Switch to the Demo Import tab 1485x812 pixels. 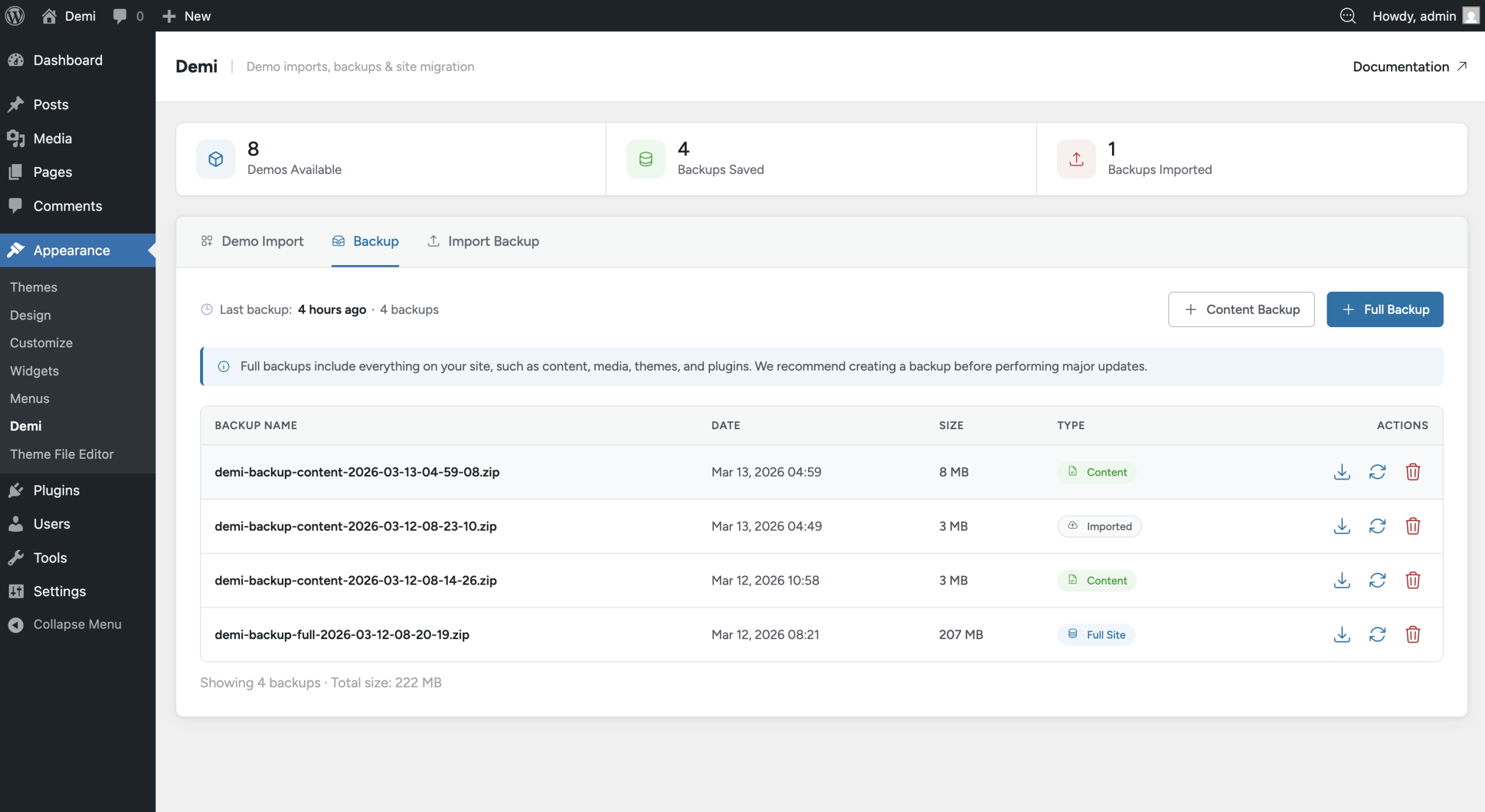252,241
